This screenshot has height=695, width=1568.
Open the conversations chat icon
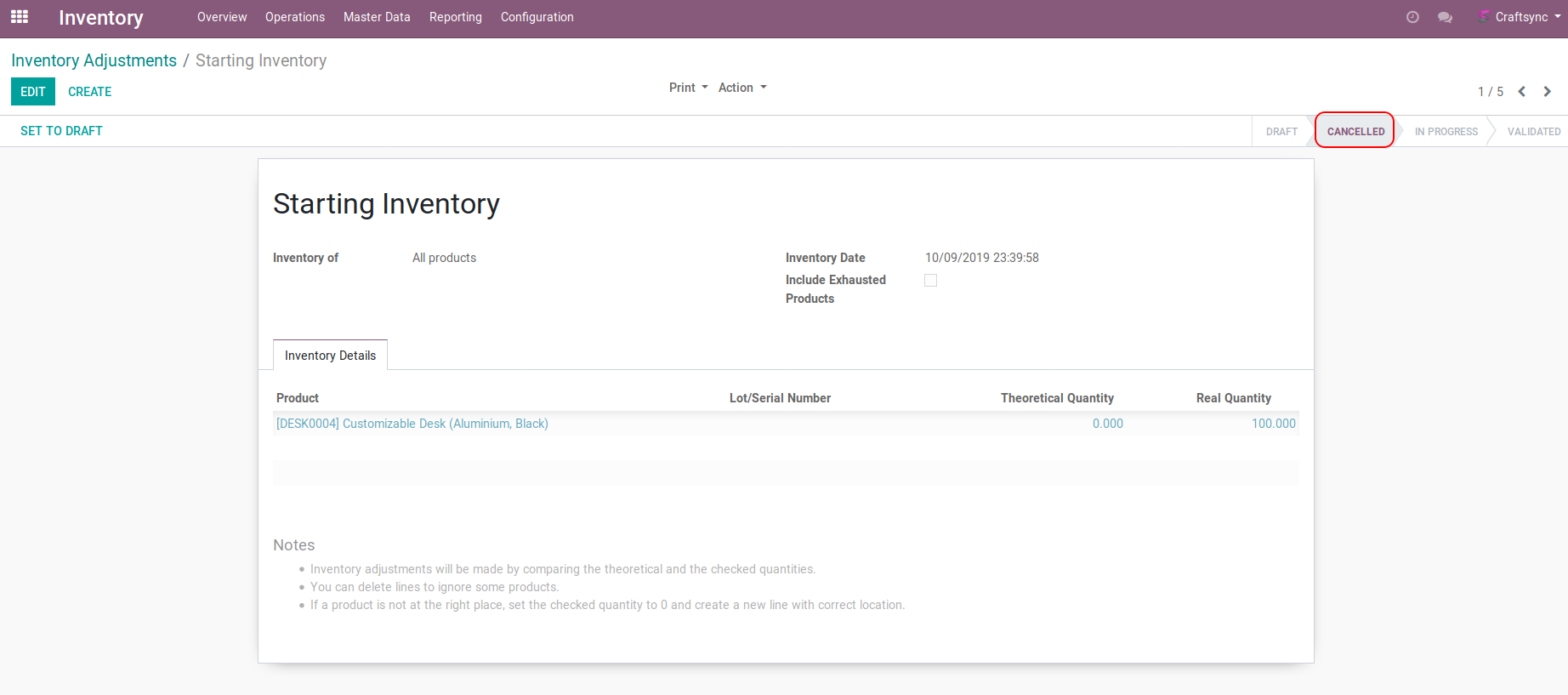pos(1445,17)
